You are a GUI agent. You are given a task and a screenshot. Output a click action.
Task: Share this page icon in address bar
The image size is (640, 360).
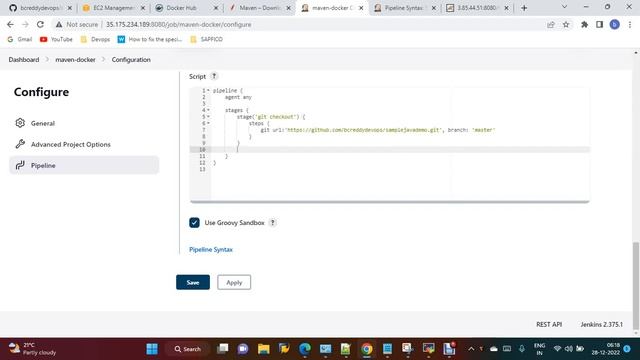coord(551,24)
